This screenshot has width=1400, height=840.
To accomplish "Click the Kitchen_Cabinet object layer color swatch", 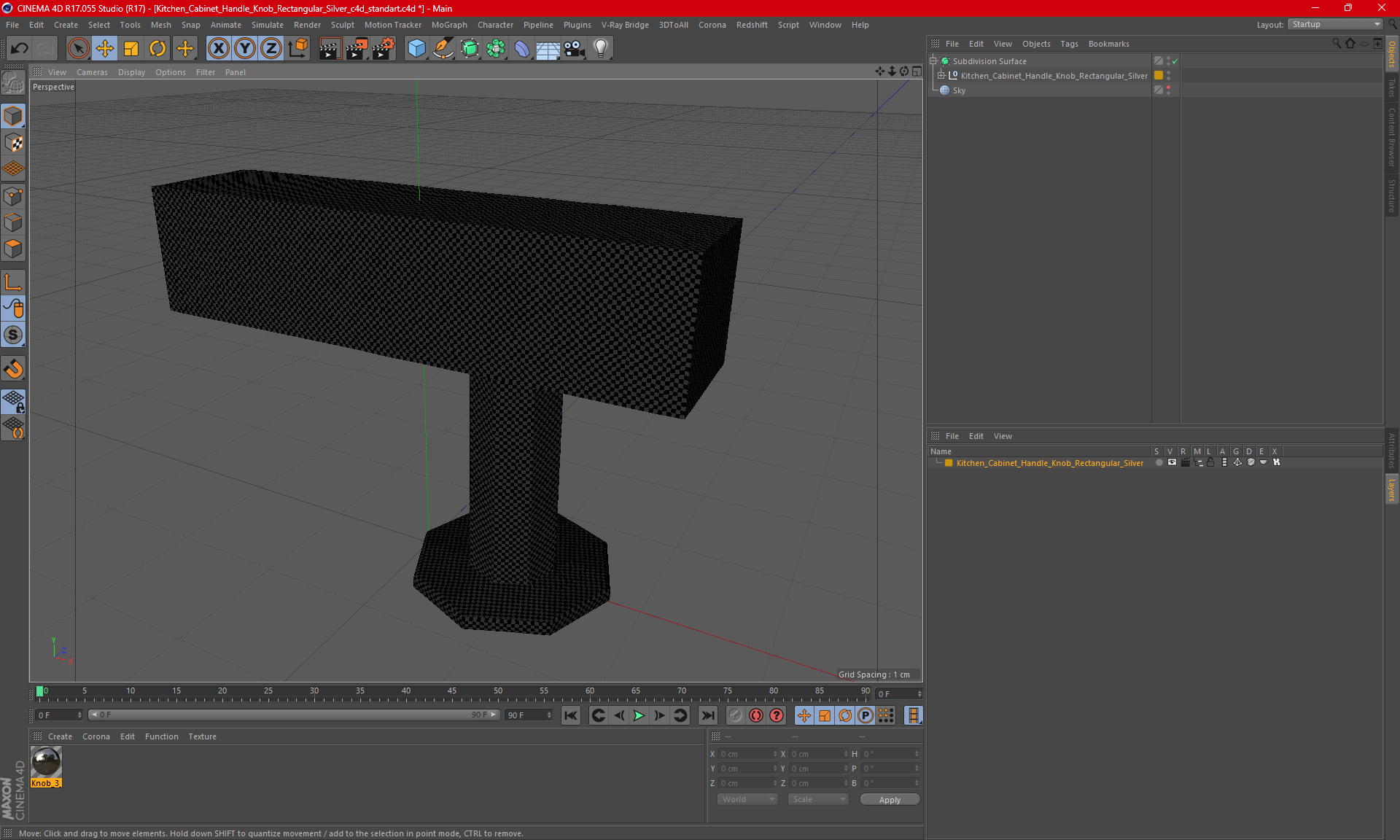I will click(1159, 75).
